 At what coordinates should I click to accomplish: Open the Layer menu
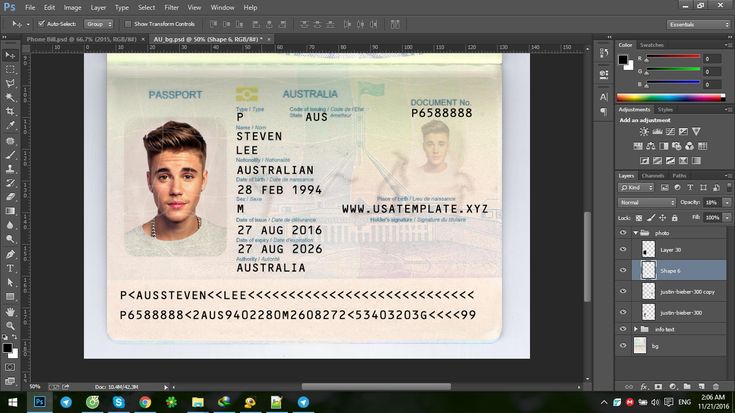[x=98, y=8]
